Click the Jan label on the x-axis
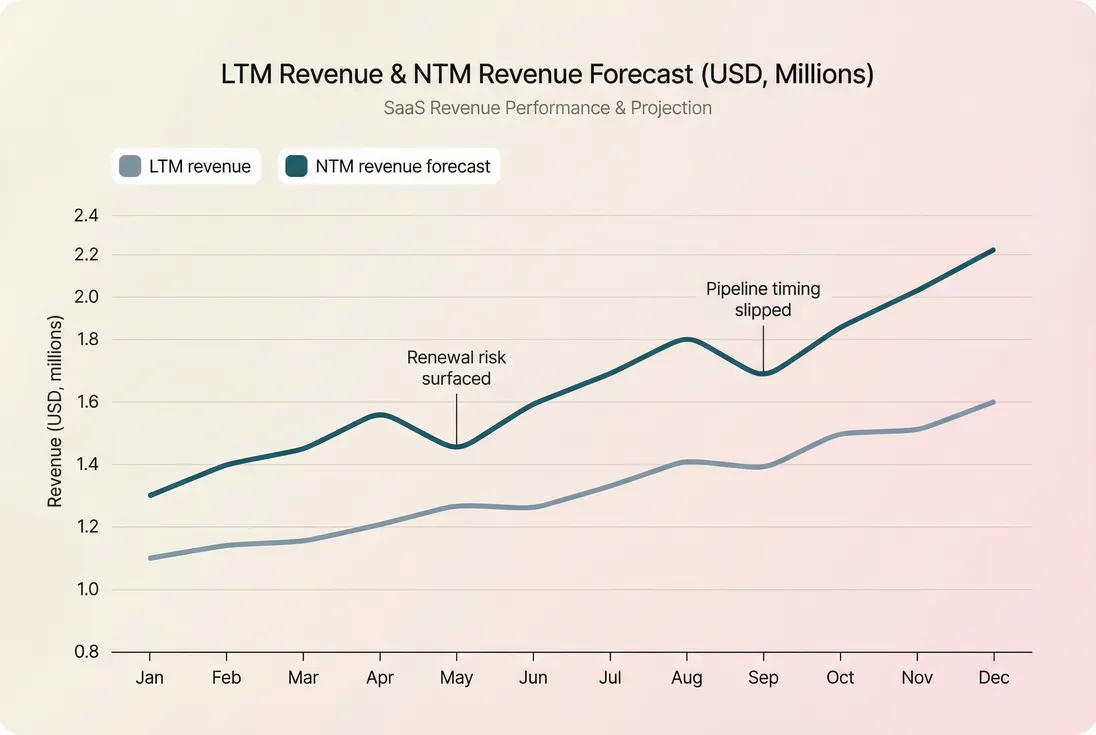This screenshot has width=1096, height=735. (150, 677)
